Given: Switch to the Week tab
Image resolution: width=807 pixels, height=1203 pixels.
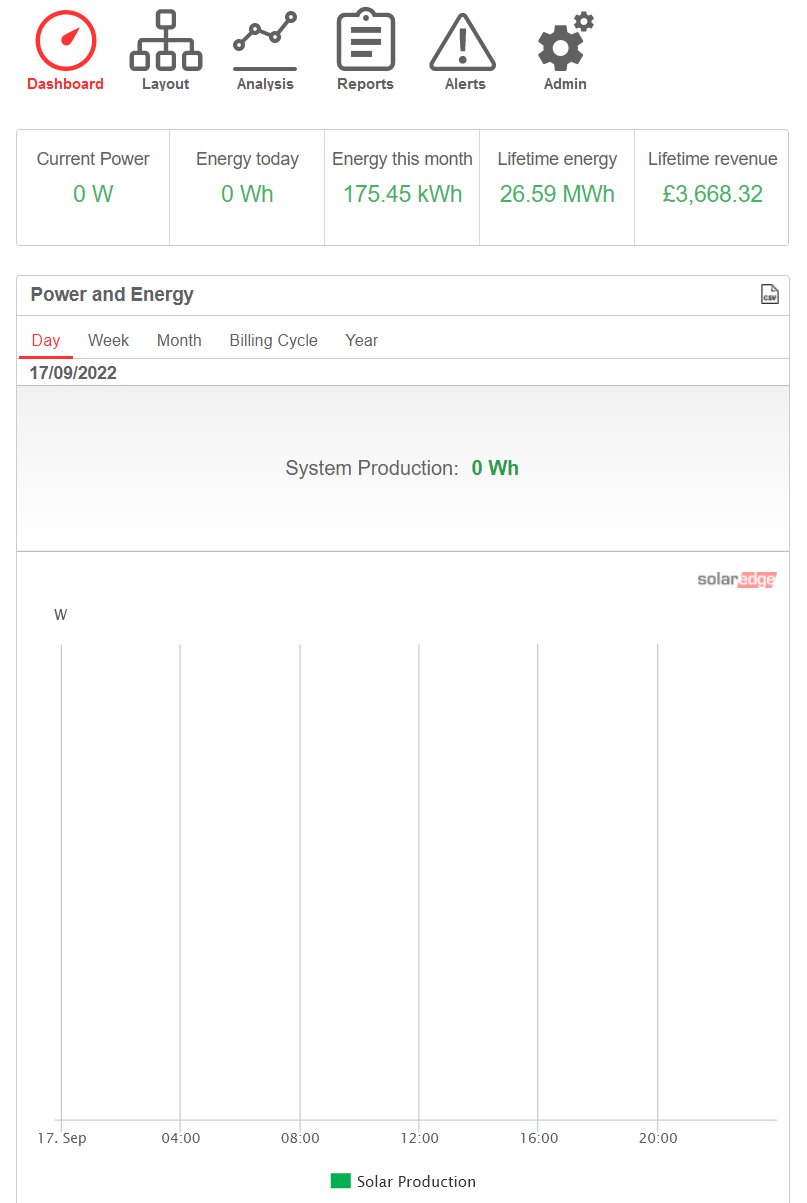Looking at the screenshot, I should point(108,340).
